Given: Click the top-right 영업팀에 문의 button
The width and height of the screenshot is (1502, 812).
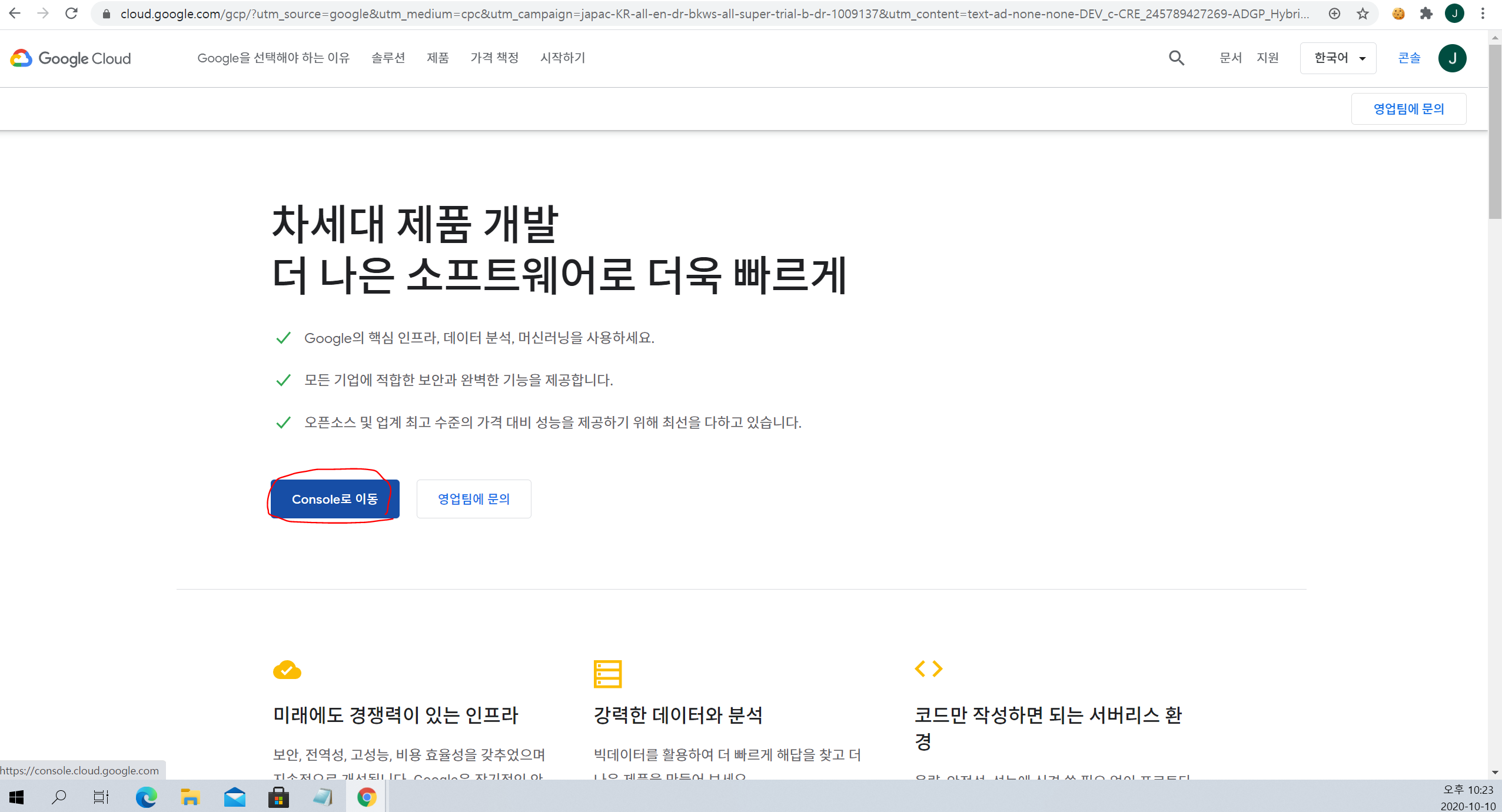Looking at the screenshot, I should (1408, 109).
